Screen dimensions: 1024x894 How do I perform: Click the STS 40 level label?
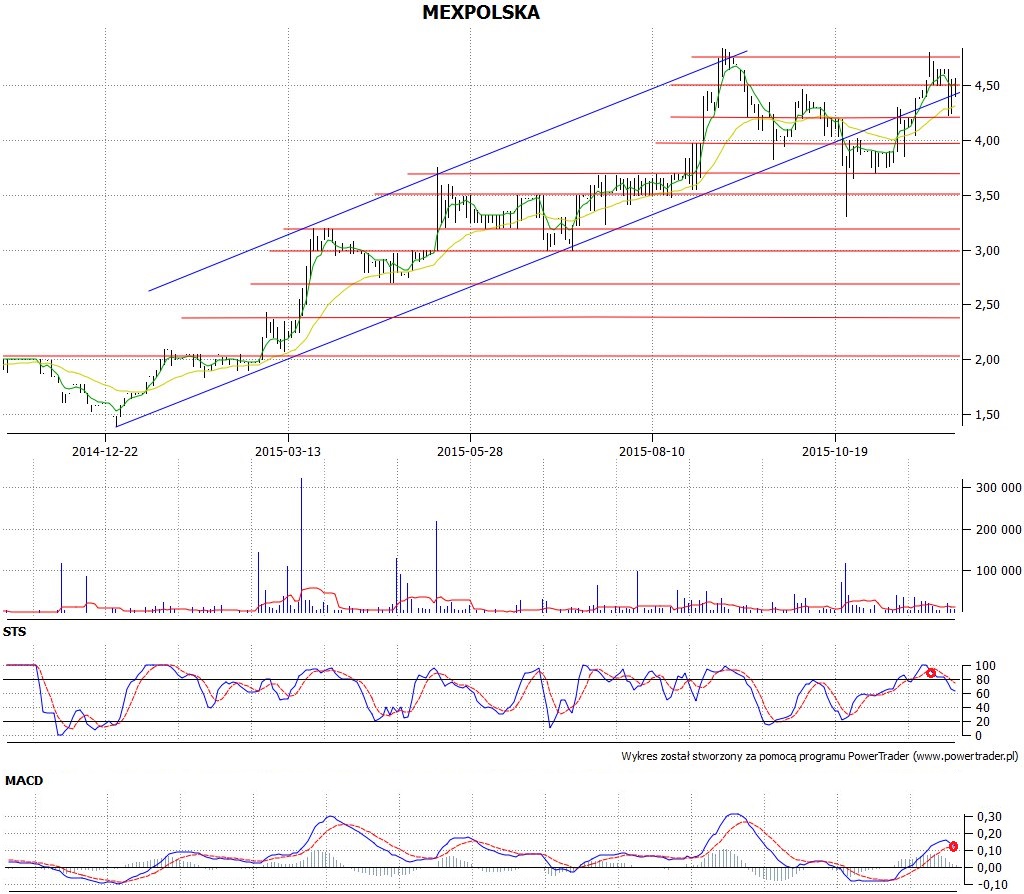pyautogui.click(x=982, y=707)
